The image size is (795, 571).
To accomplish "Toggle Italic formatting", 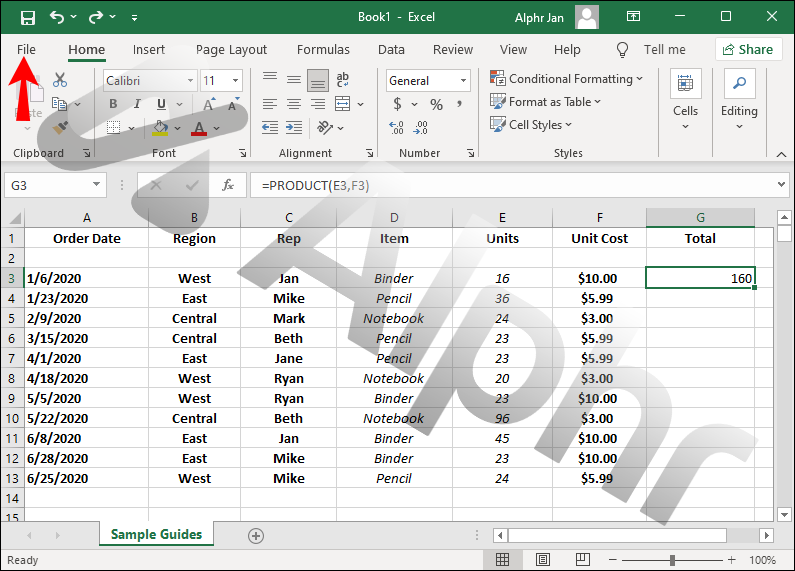I will point(136,104).
